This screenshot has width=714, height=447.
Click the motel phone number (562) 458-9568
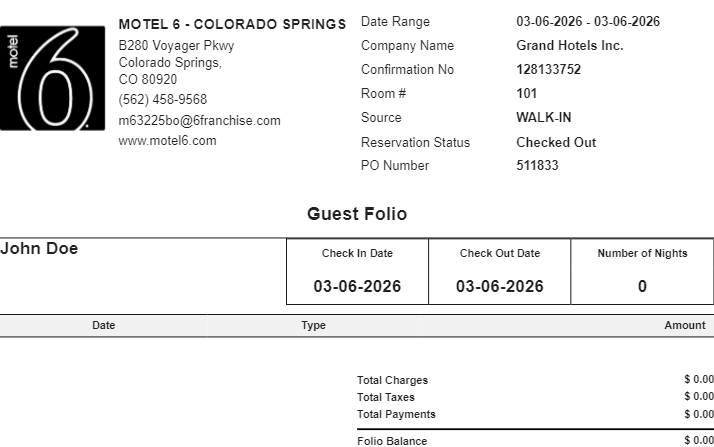click(162, 100)
